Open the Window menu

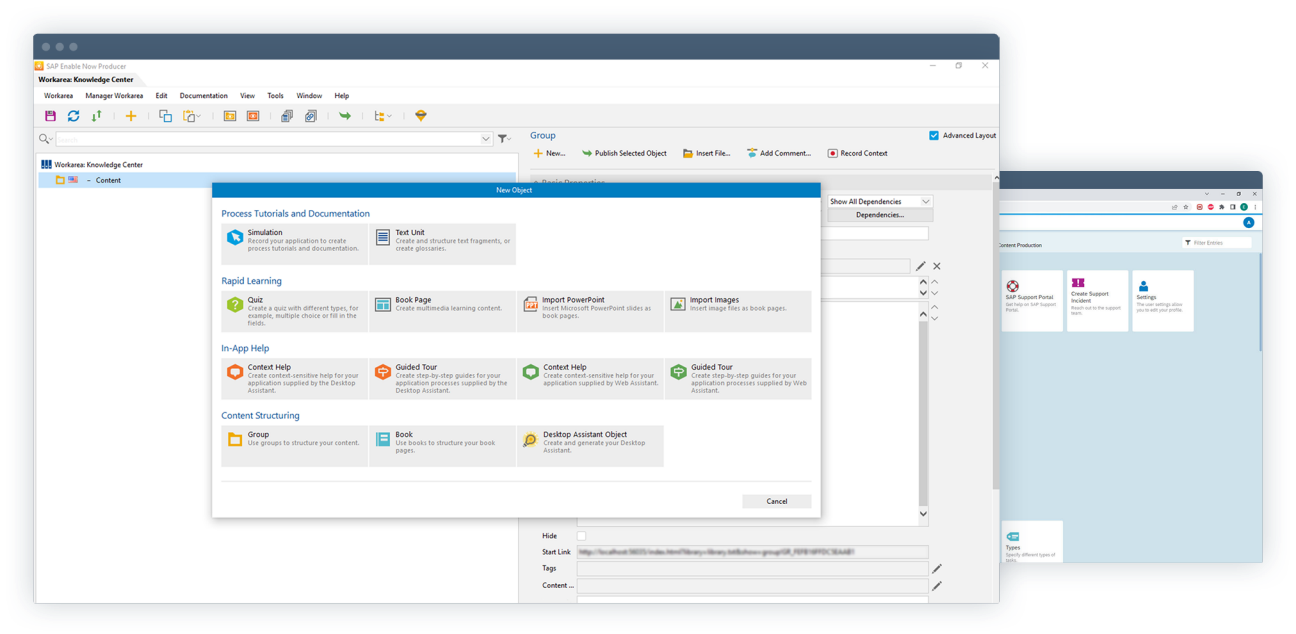click(x=309, y=96)
